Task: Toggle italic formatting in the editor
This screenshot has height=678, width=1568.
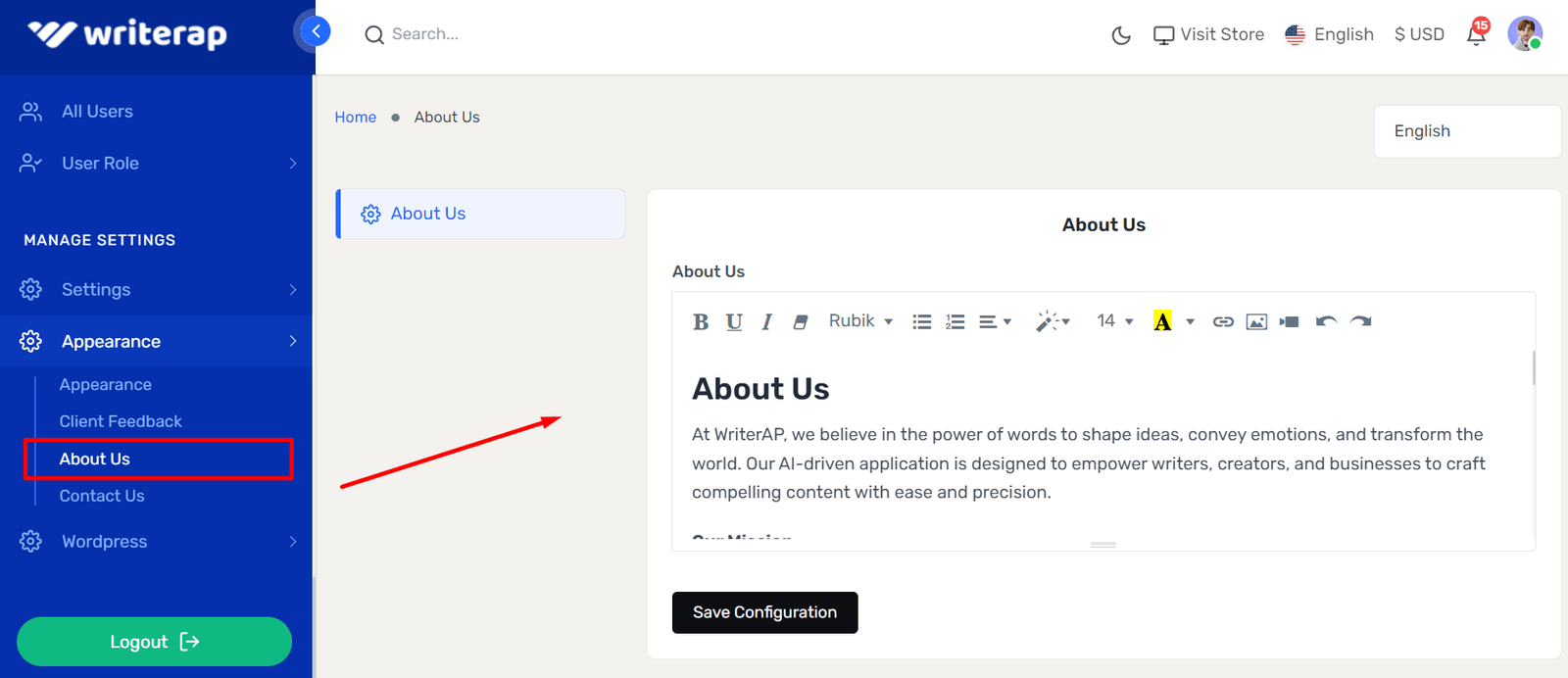Action: (767, 321)
